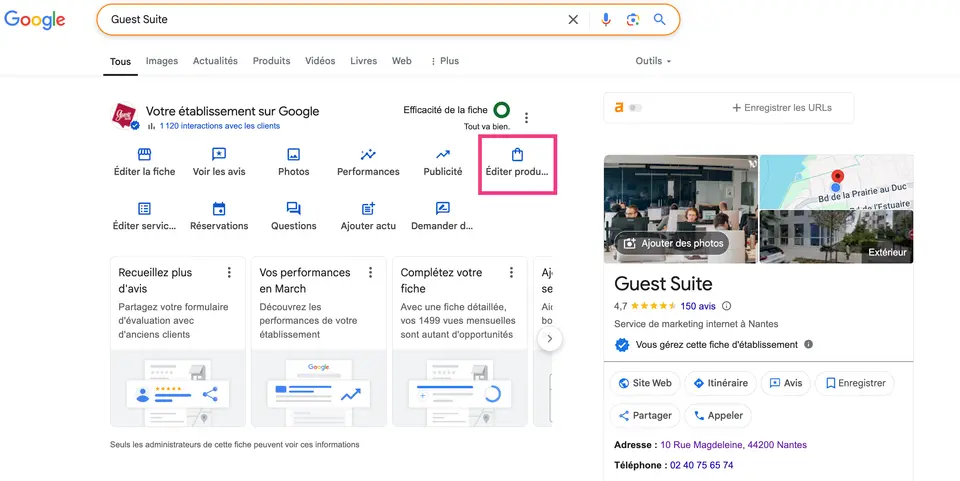
Task: Click the Site Web button
Action: pos(645,383)
